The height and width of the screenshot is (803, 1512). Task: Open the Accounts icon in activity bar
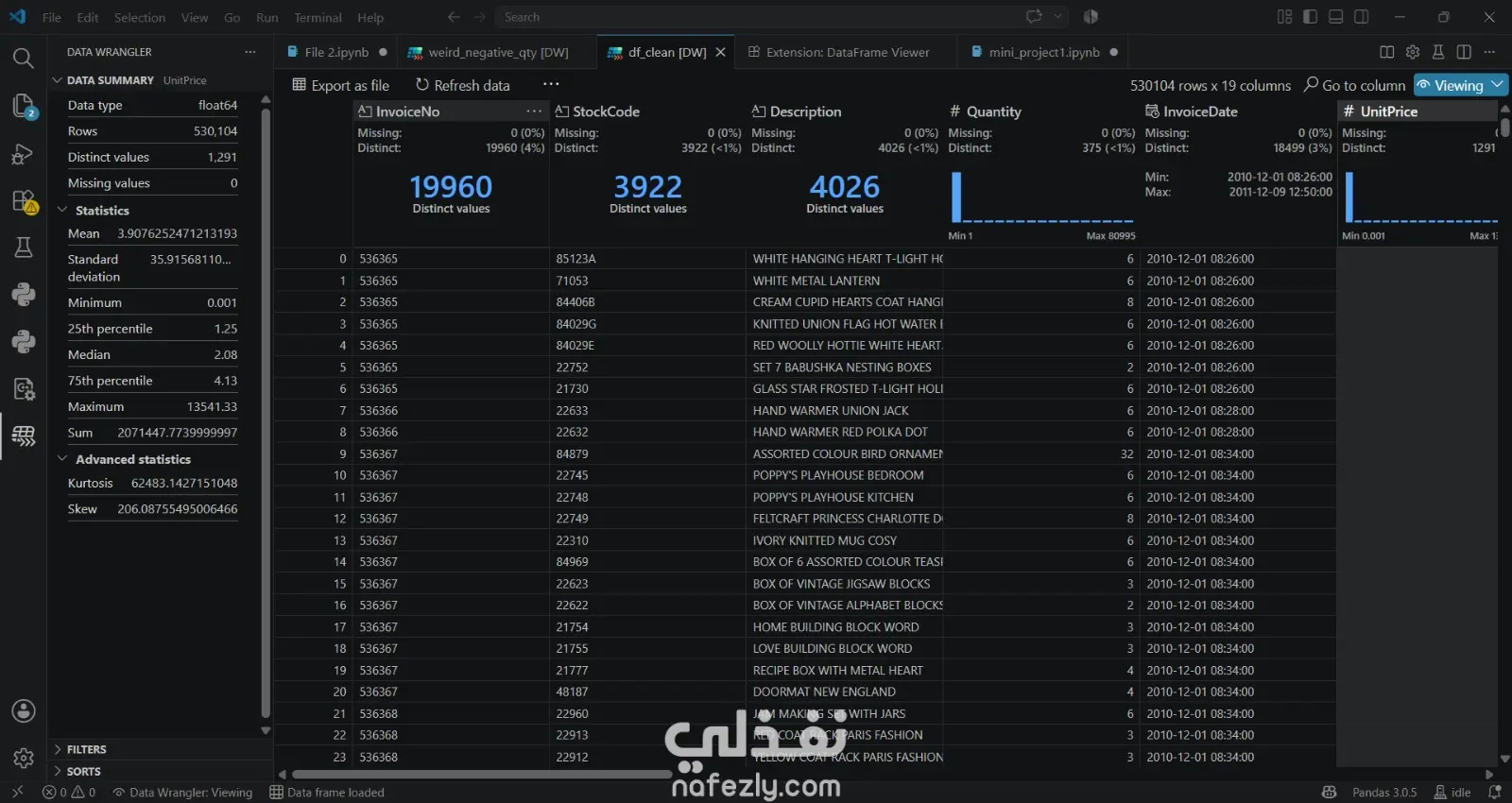[23, 710]
